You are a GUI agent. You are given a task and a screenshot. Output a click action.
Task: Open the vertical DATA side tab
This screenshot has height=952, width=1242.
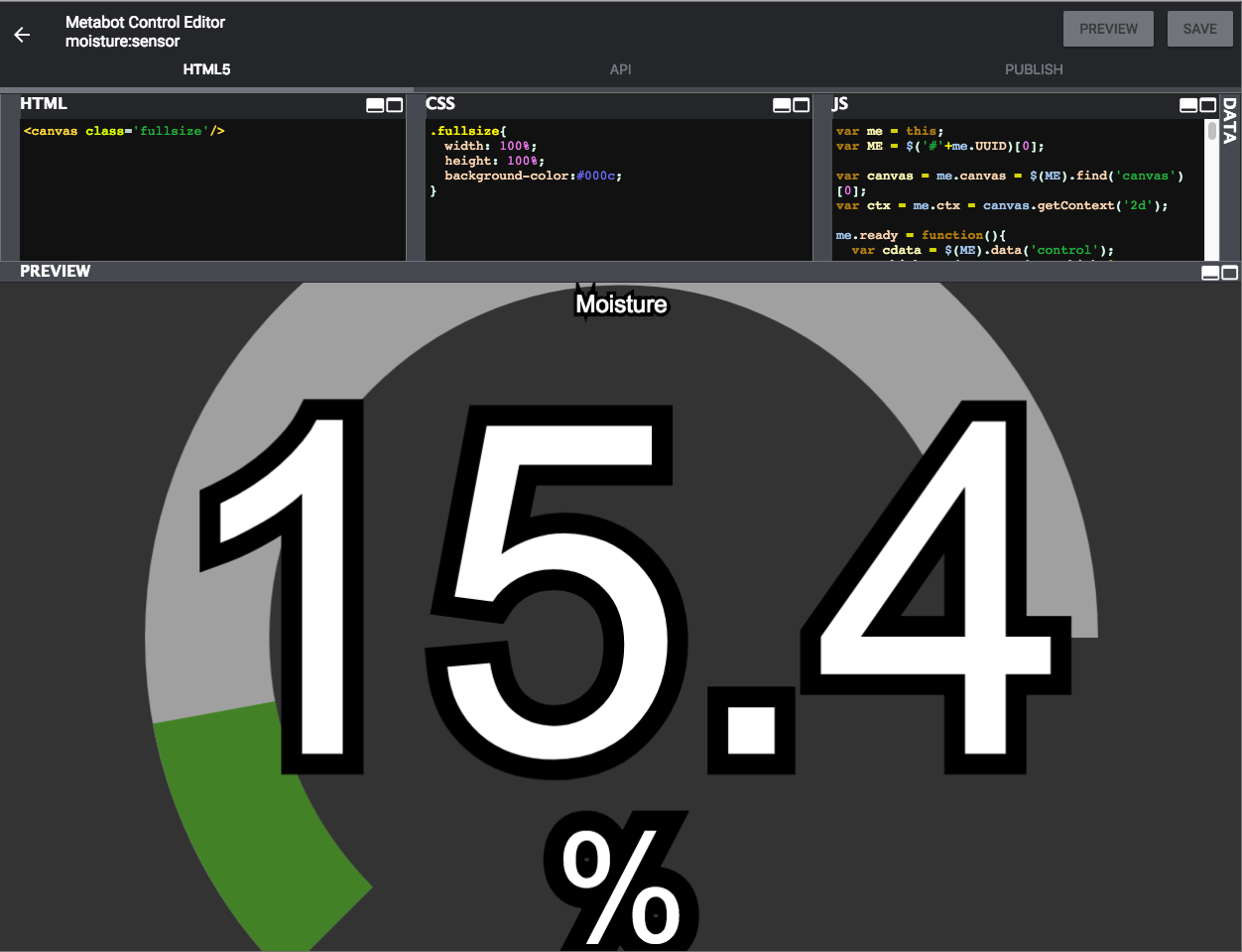point(1230,121)
